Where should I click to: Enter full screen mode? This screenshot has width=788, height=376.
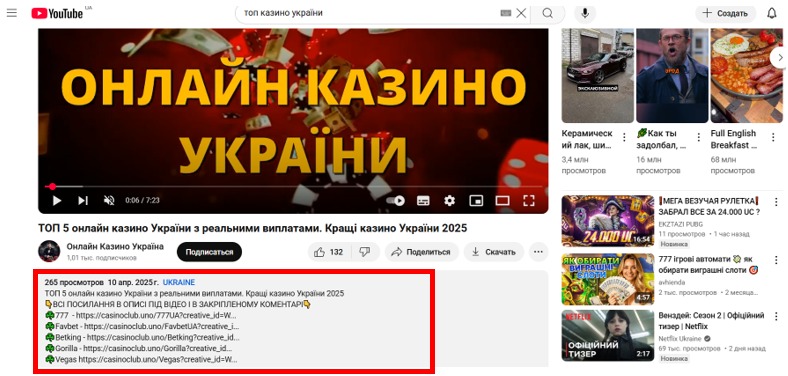(528, 201)
